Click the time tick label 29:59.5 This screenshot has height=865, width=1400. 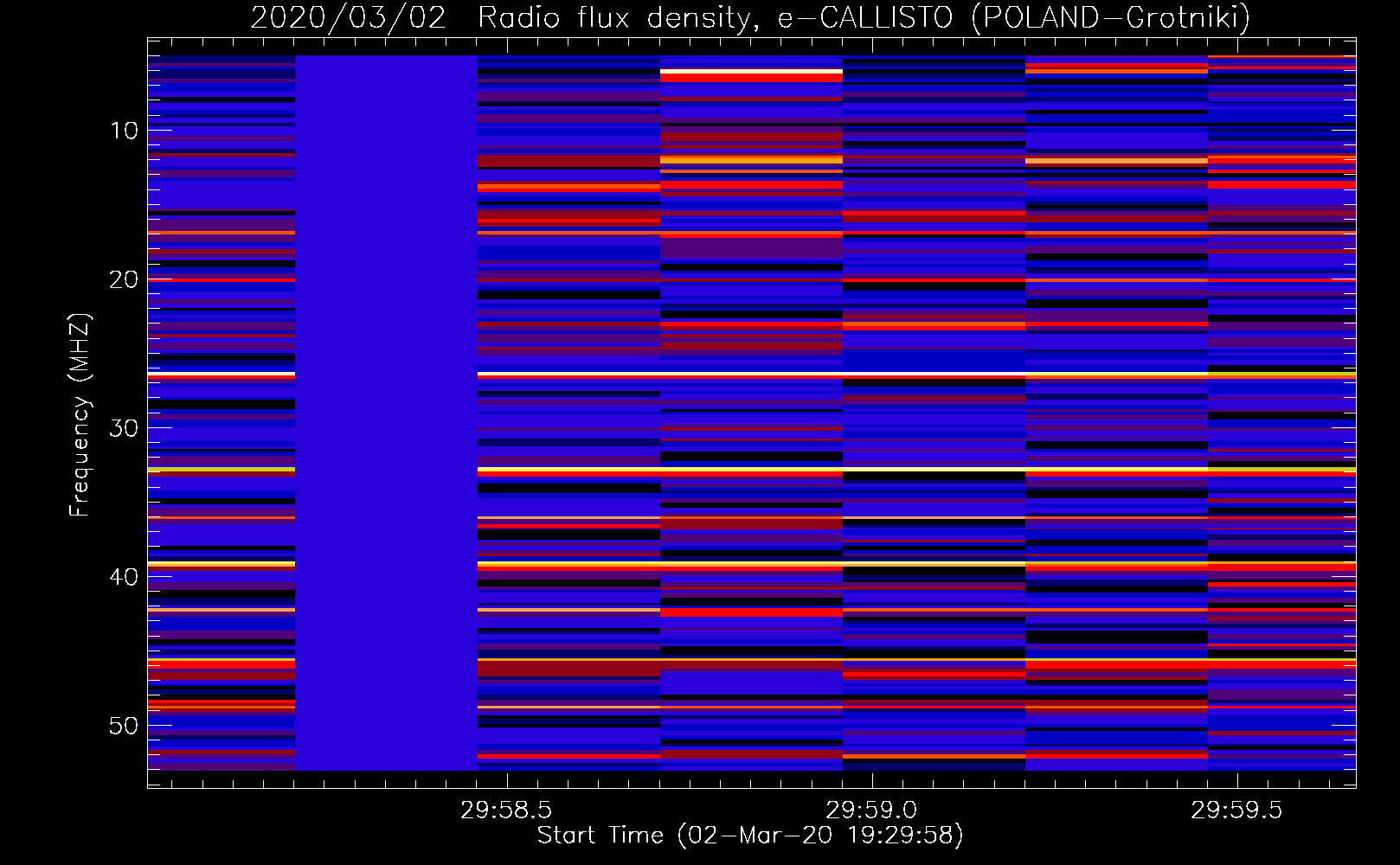click(x=1236, y=811)
